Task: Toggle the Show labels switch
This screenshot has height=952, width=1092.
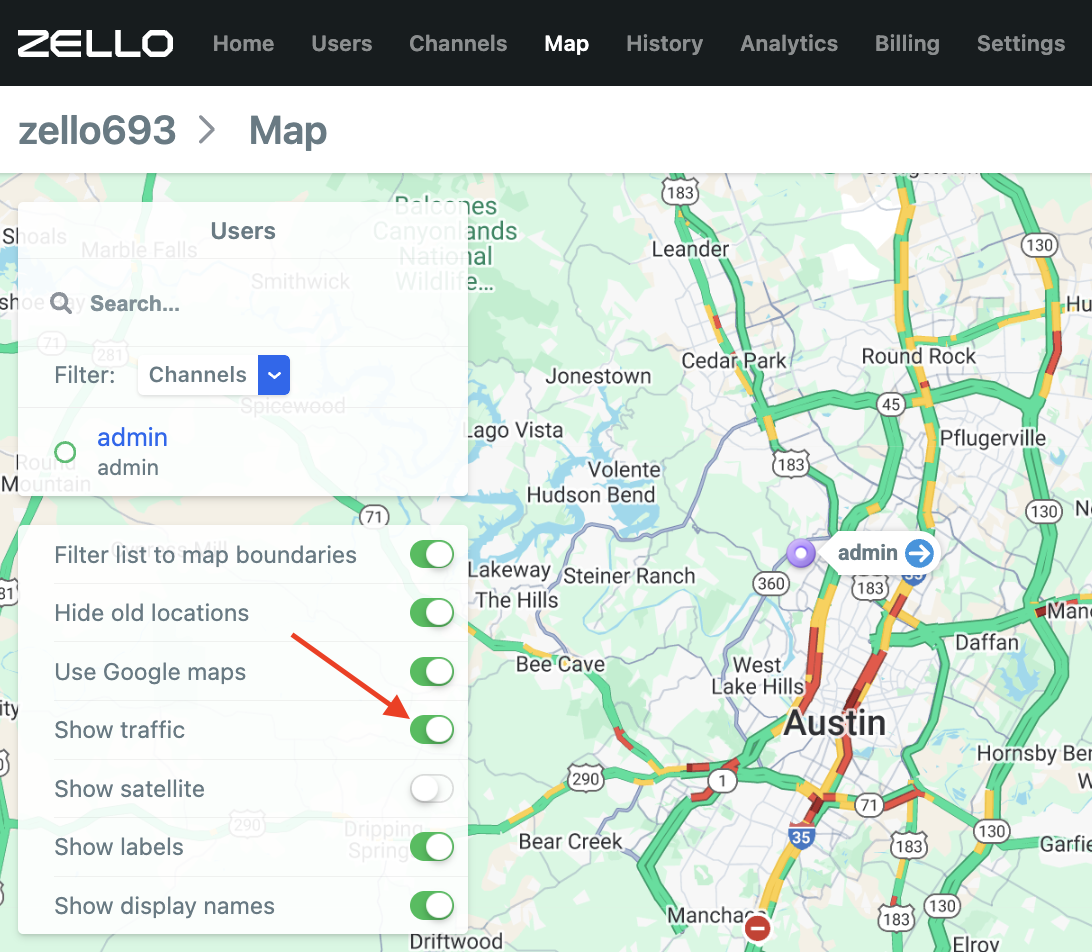Action: pos(432,847)
